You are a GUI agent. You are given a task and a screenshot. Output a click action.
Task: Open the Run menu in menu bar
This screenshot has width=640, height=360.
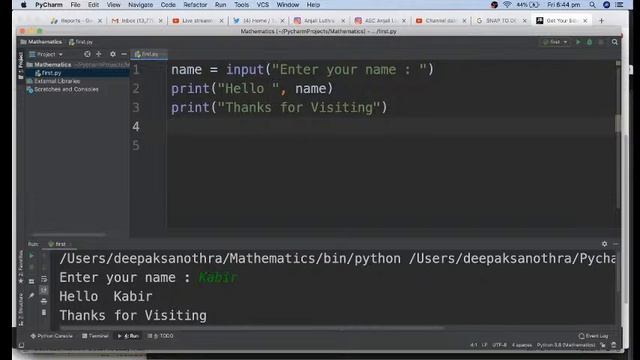coord(220,5)
